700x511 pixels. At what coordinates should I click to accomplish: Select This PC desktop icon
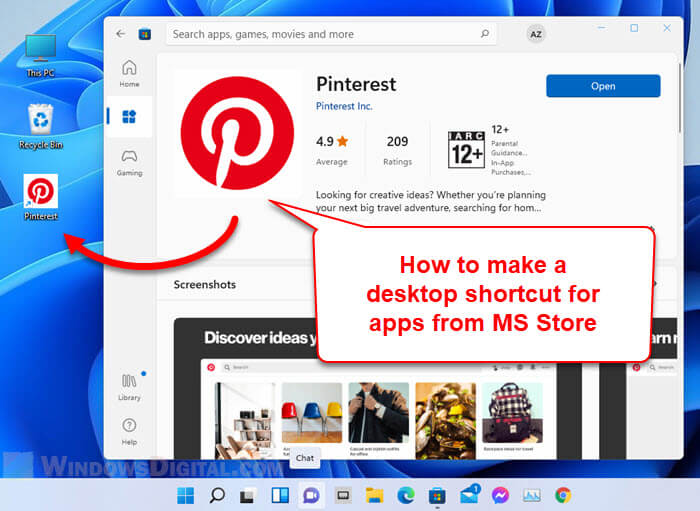click(41, 53)
